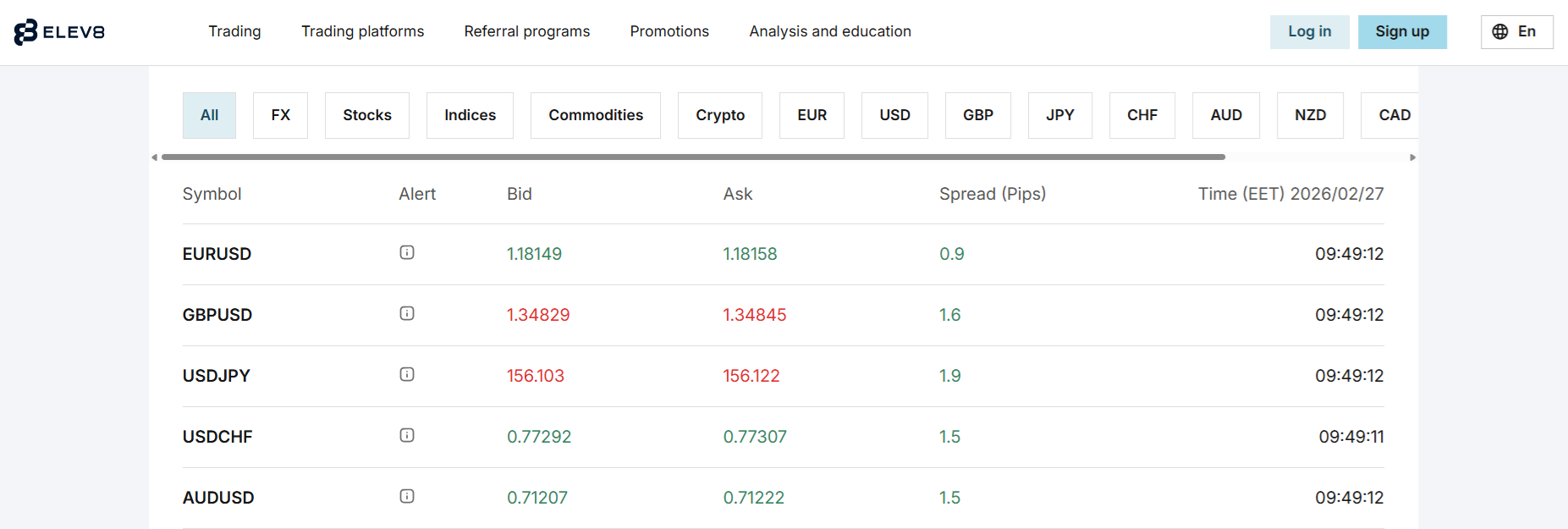Filter by GBP currency
This screenshot has height=529, width=1568.
(978, 115)
